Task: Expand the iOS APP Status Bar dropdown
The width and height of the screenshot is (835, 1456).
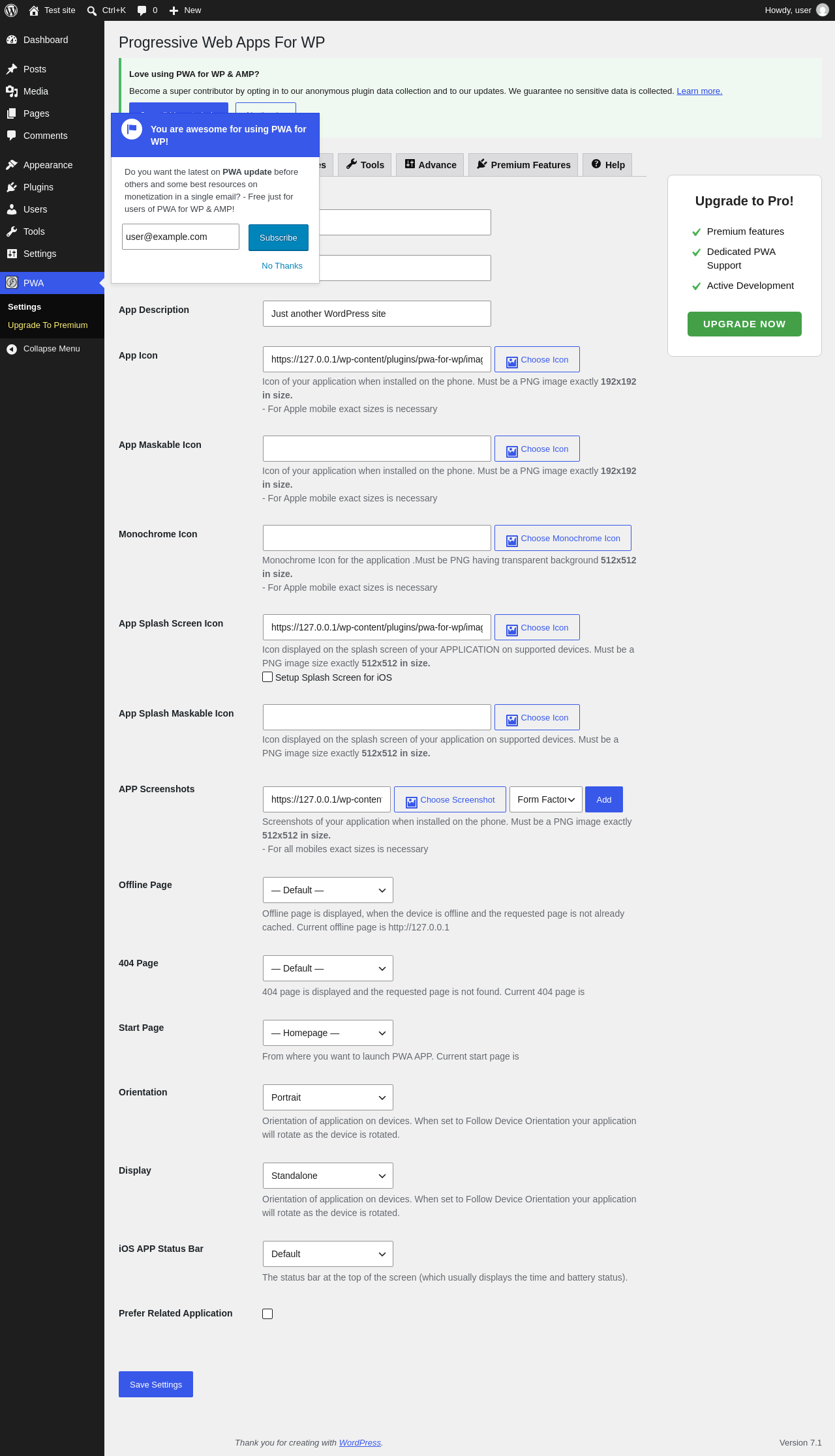Action: pos(328,1254)
